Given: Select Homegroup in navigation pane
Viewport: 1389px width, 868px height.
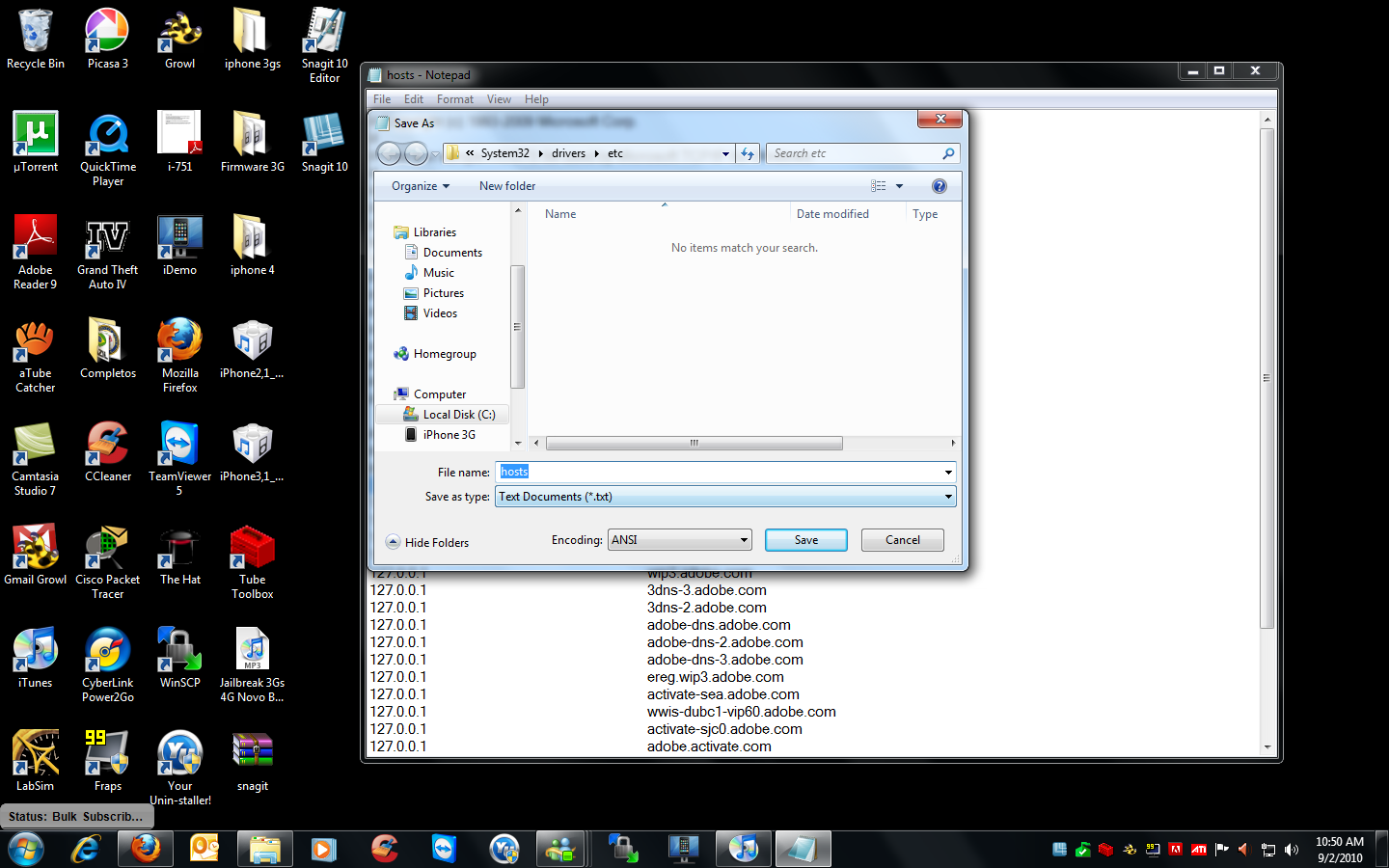Looking at the screenshot, I should pos(435,354).
